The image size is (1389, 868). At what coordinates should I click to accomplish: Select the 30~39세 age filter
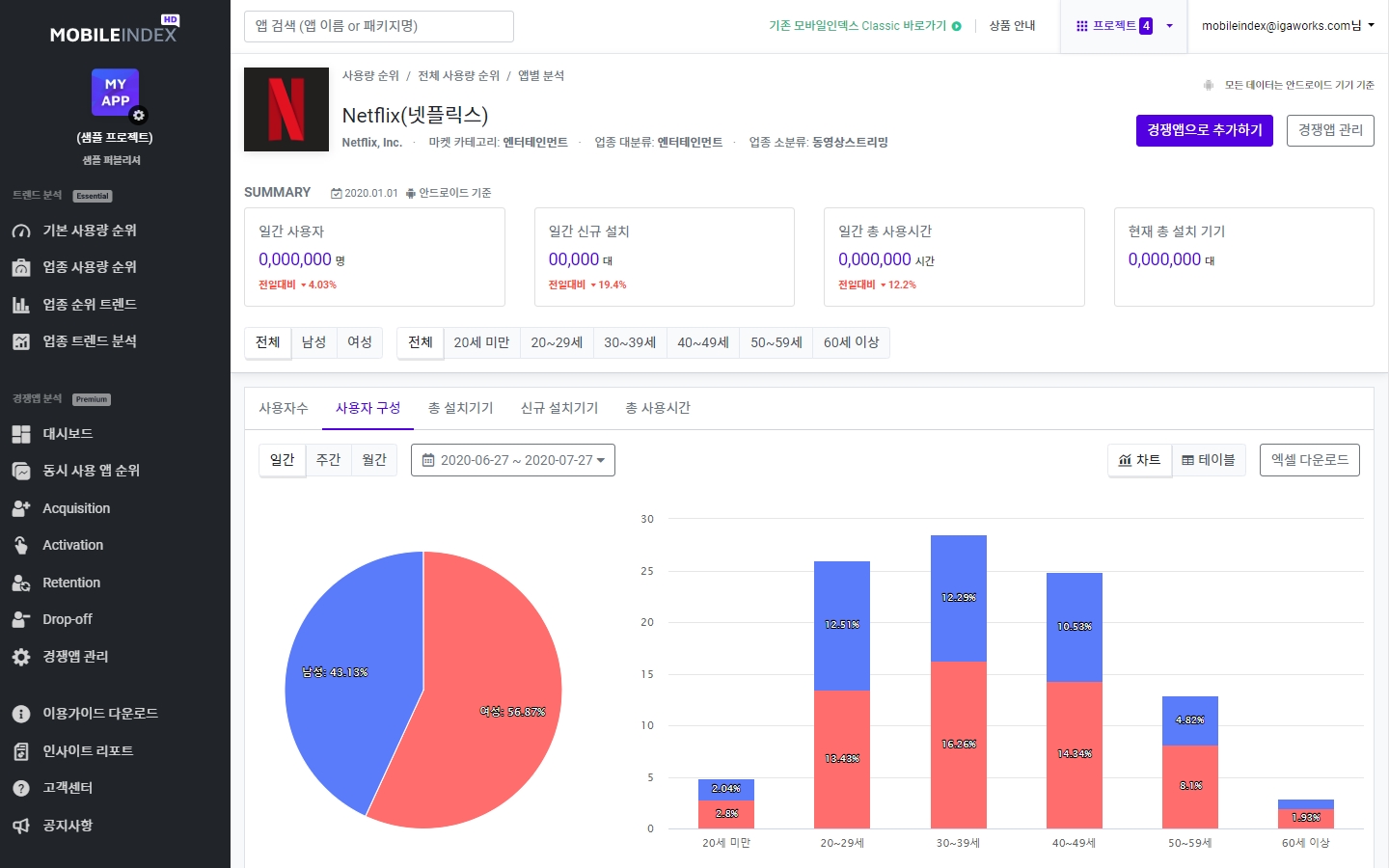630,342
